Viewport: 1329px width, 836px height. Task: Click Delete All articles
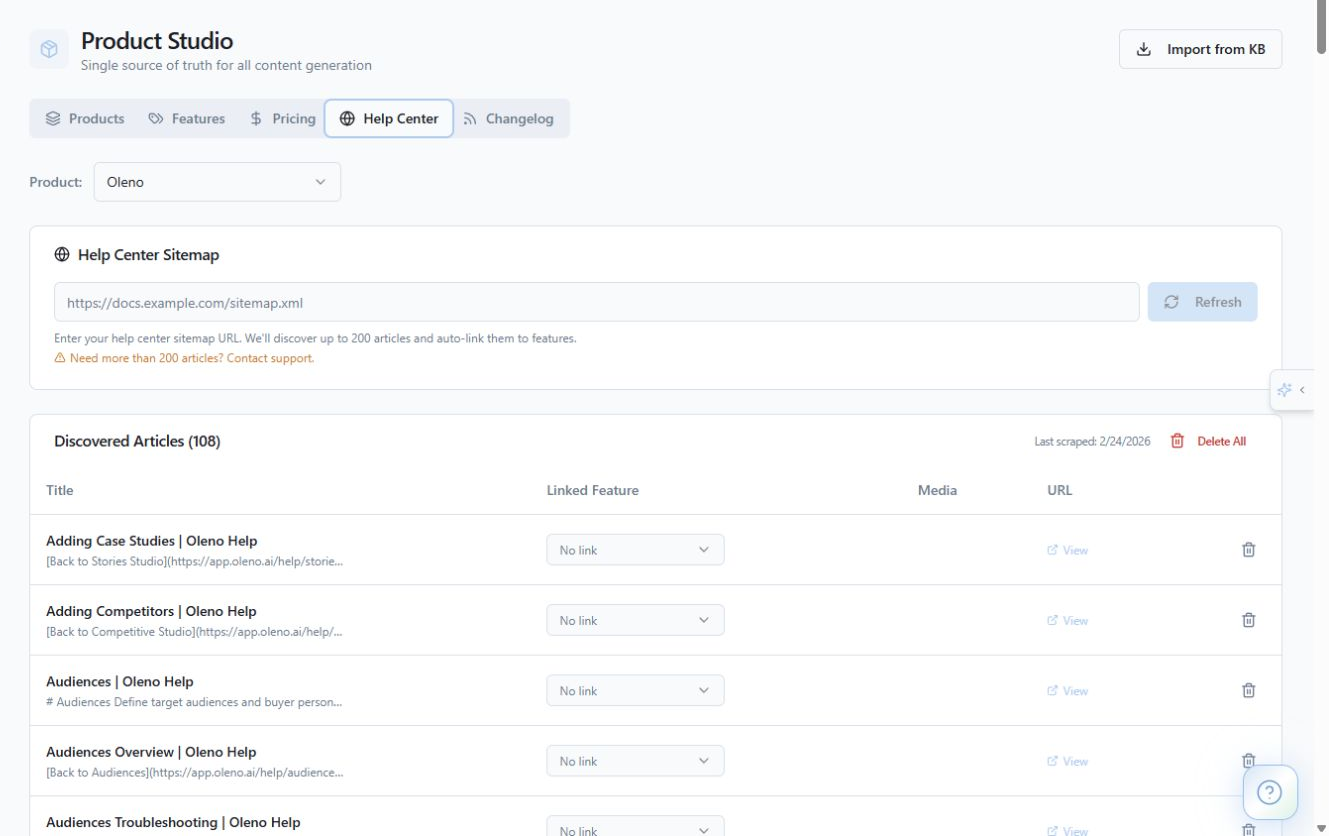(x=1208, y=441)
